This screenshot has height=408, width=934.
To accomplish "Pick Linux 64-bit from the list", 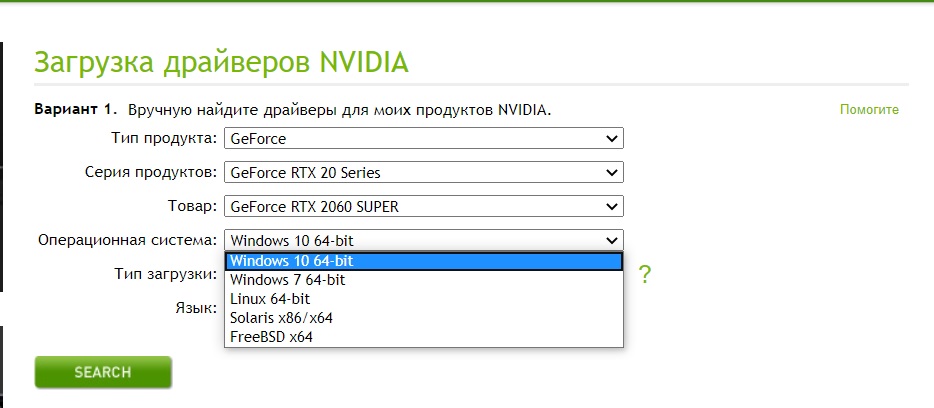I will (423, 299).
